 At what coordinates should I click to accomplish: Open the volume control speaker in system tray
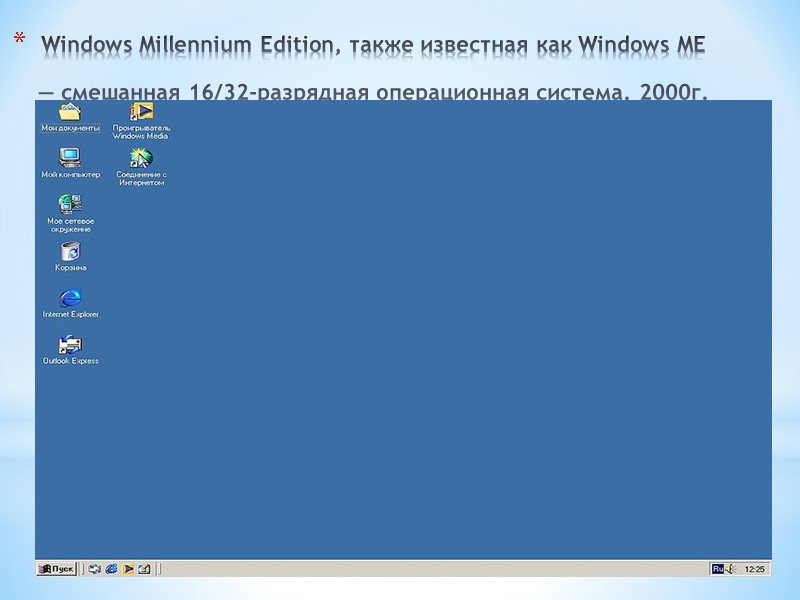(731, 567)
